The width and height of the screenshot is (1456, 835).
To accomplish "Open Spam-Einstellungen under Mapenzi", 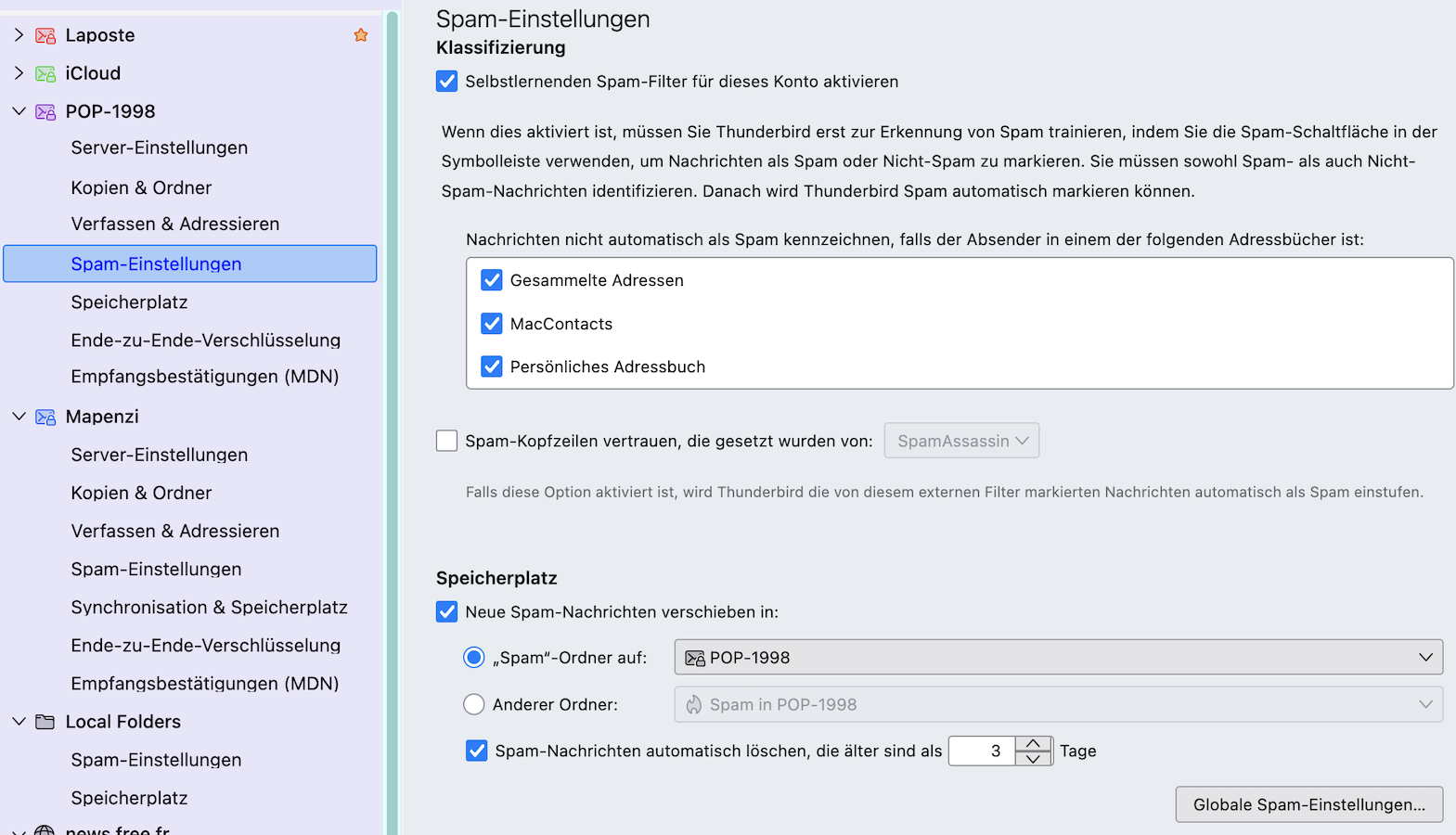I will coord(156,569).
